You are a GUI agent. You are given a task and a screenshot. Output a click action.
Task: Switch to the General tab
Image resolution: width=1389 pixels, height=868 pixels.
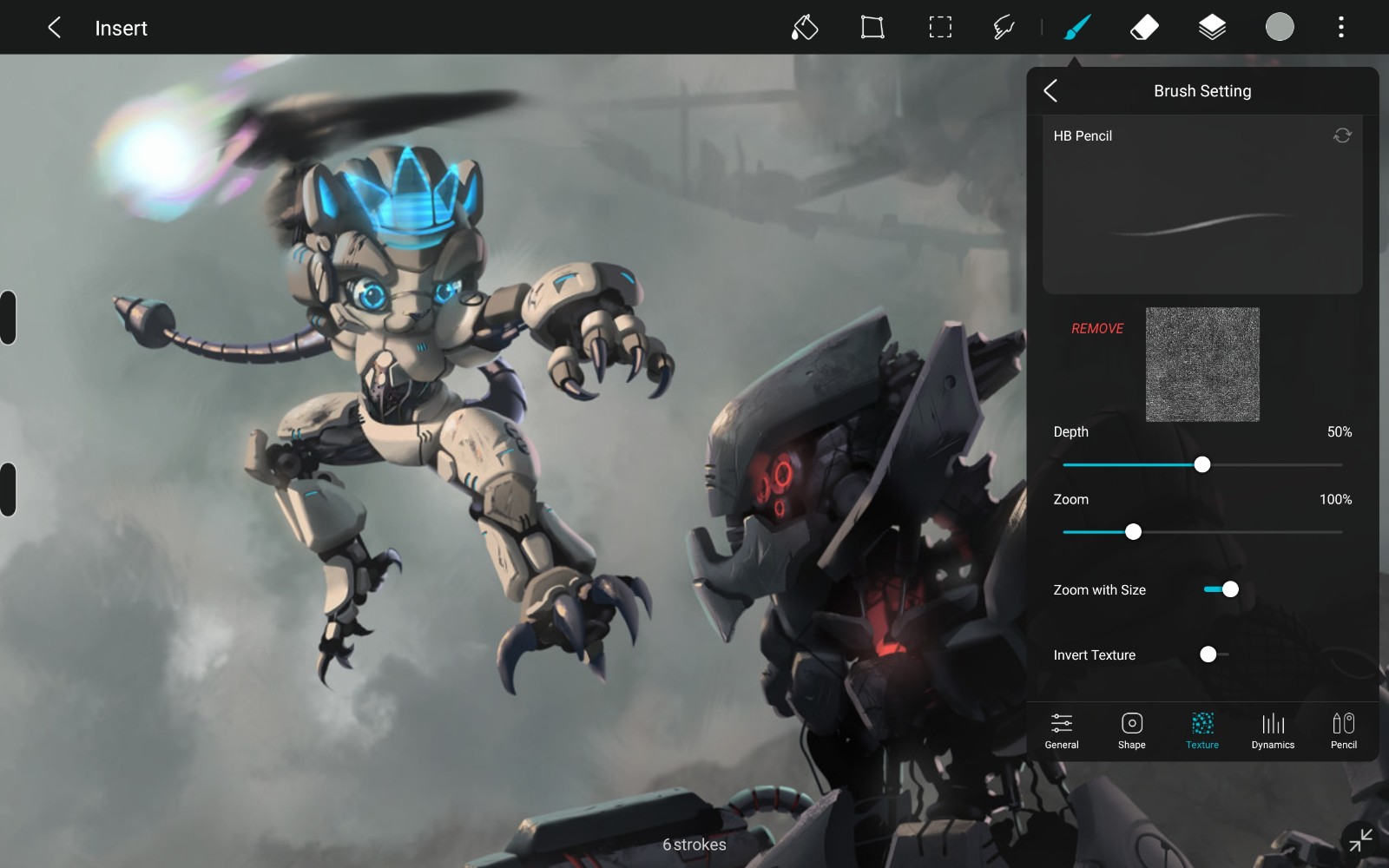click(1061, 731)
